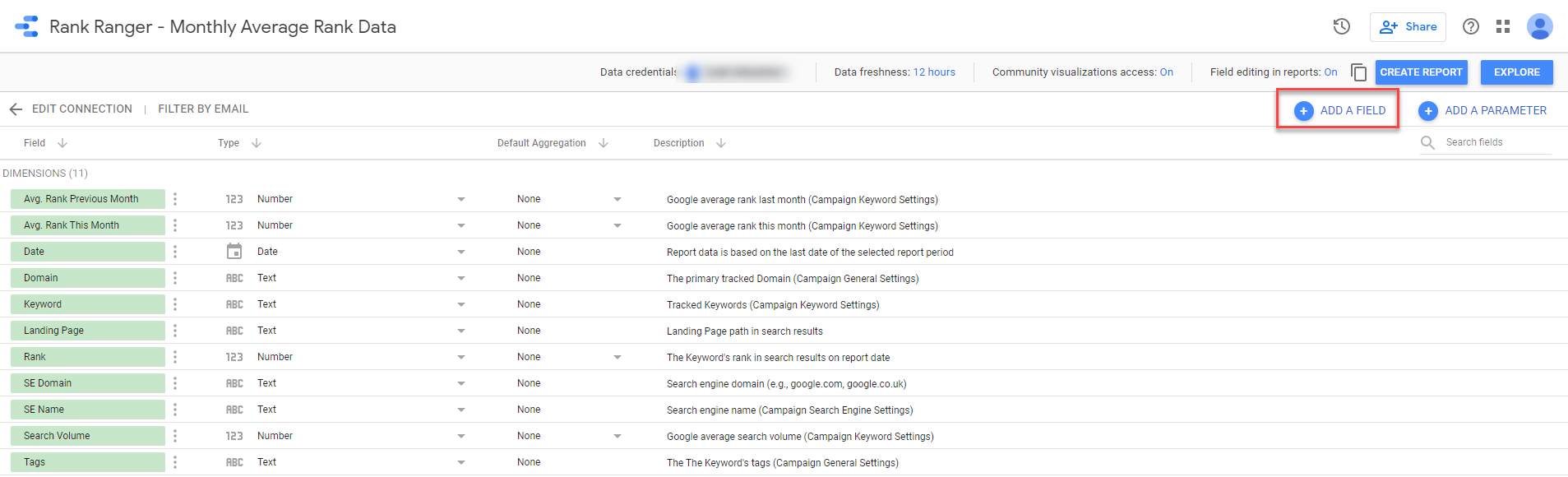Image resolution: width=1568 pixels, height=477 pixels.
Task: Open aggregation dropdown for Search Volume
Action: pos(617,436)
